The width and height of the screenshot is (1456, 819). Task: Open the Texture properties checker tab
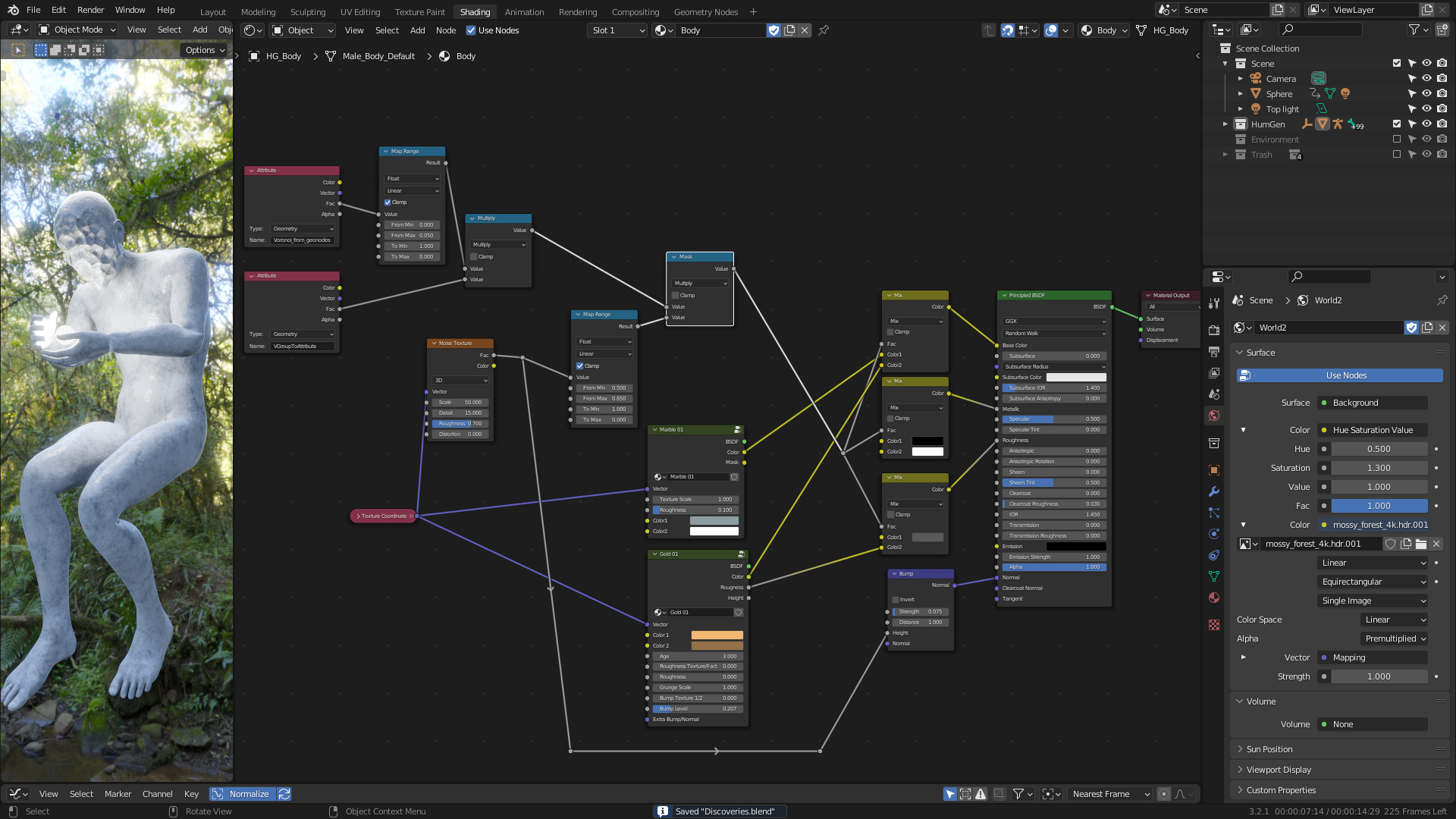(1214, 625)
